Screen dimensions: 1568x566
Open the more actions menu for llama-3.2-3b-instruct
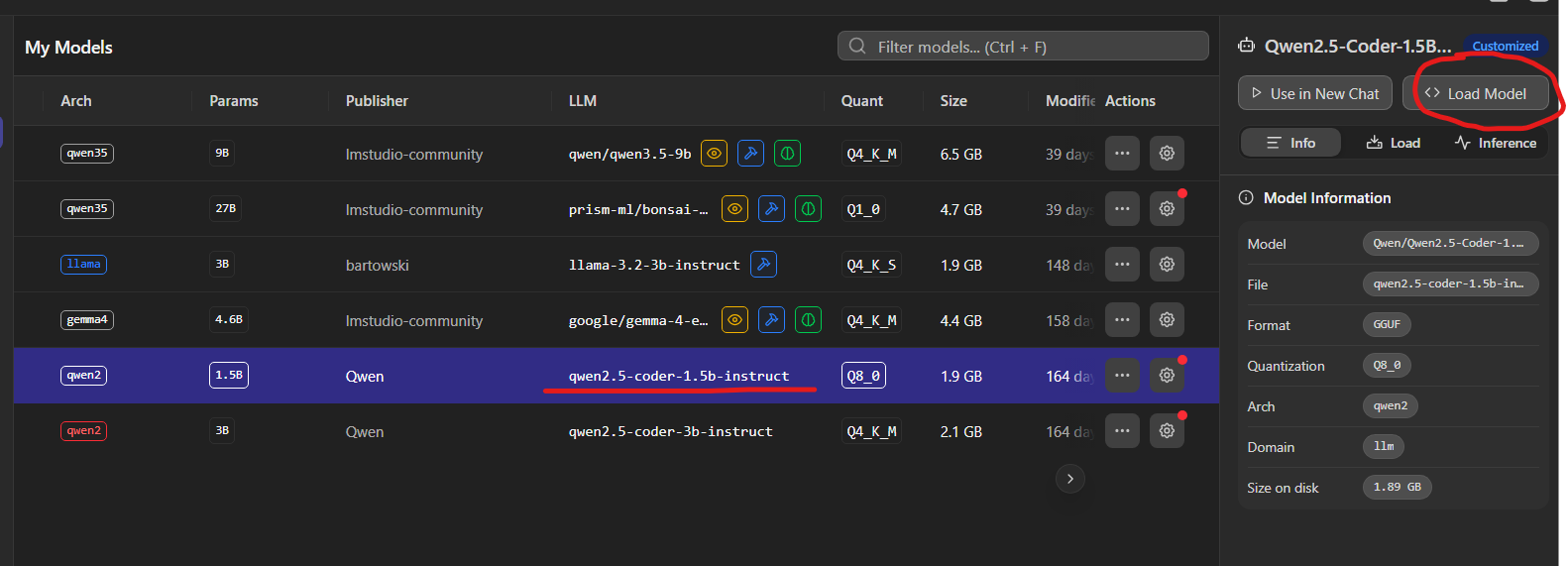pos(1122,265)
